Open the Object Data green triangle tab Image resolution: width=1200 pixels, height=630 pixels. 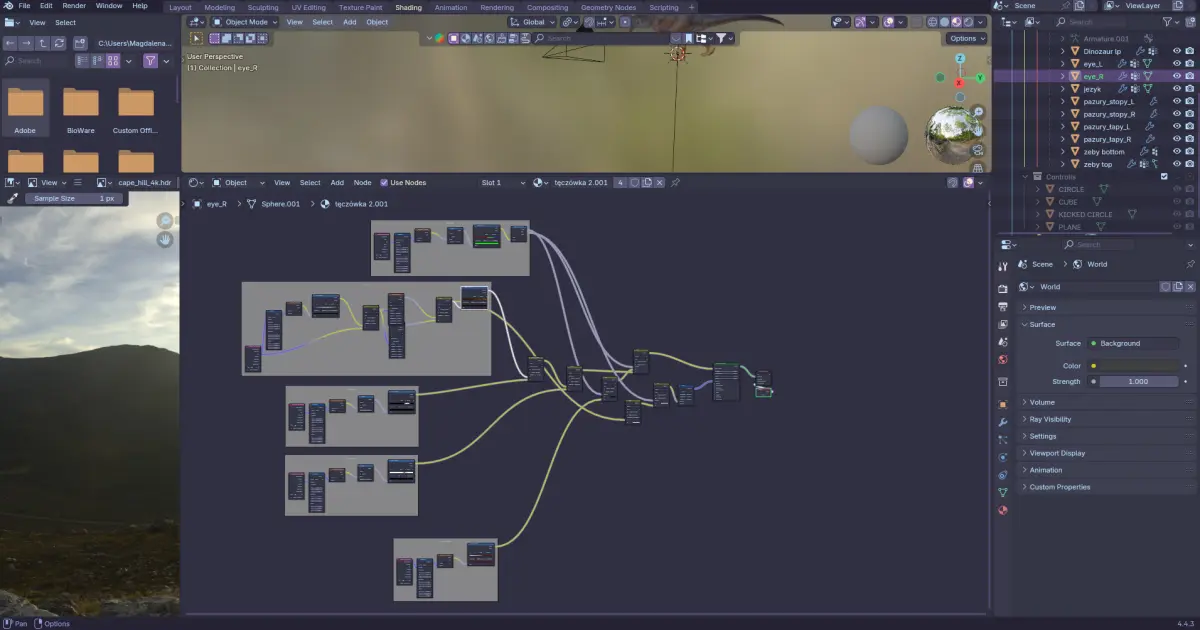pos(1003,492)
